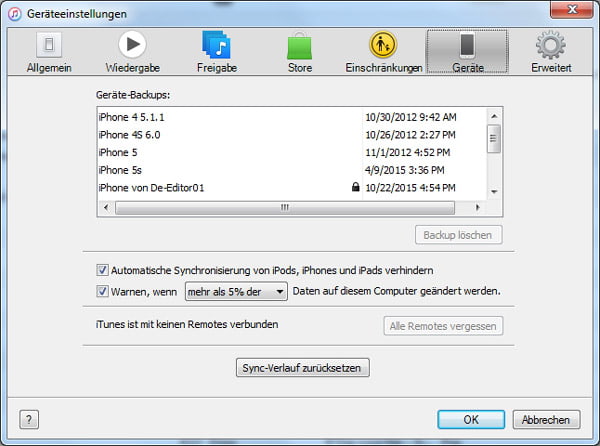Open the Freigabe sharing preferences
Viewport: 600px width, 446px height.
point(217,52)
